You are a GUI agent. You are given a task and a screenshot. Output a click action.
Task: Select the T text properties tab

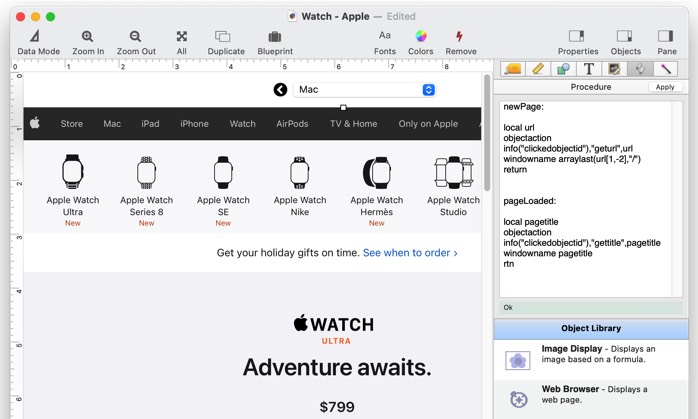588,69
